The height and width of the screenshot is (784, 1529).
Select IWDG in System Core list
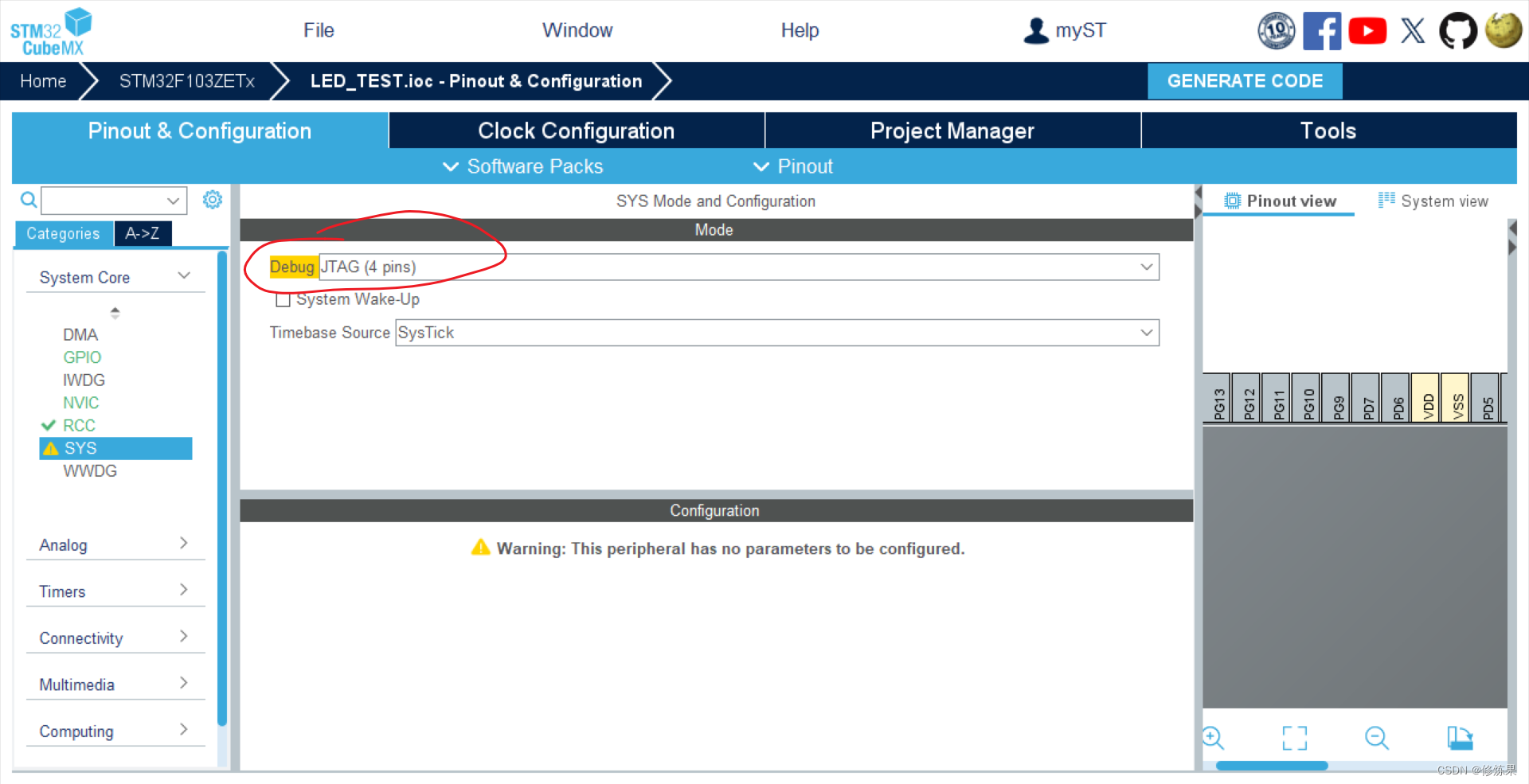click(84, 380)
